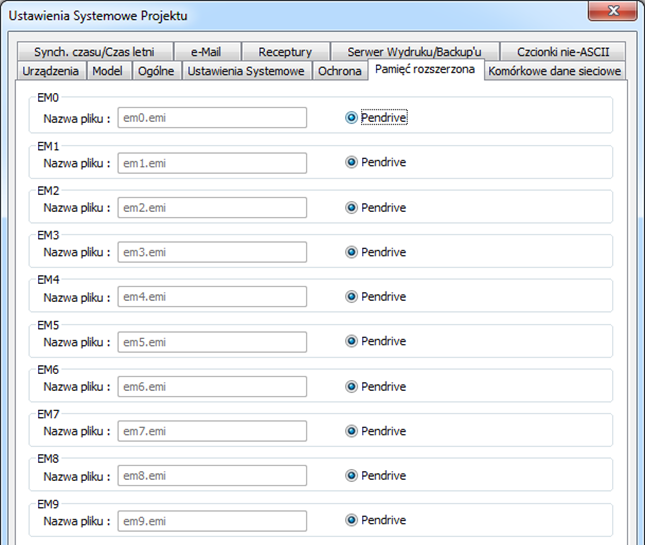Click the Nazwa pliku label in EM3
The height and width of the screenshot is (545, 645).
[x=77, y=252]
